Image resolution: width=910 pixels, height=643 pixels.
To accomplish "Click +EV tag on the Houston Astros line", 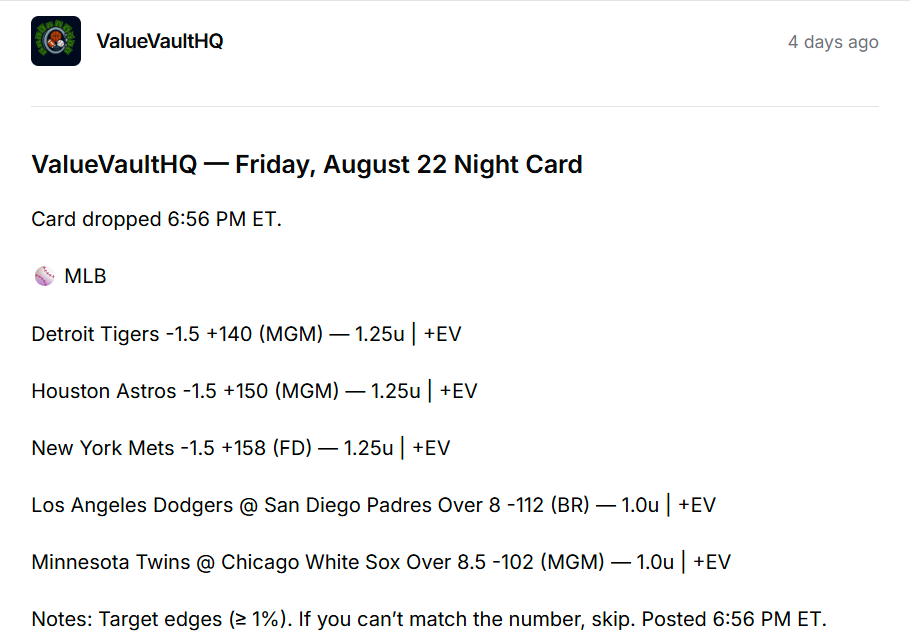I will pos(458,391).
